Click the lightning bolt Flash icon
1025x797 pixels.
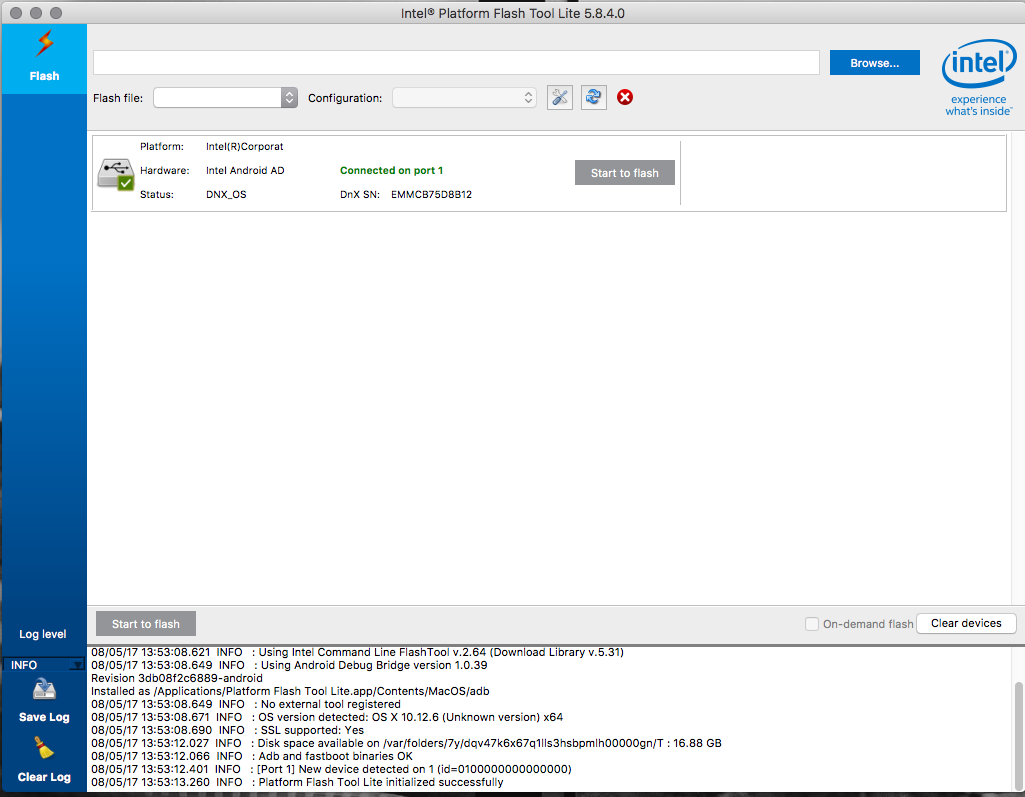pos(43,43)
